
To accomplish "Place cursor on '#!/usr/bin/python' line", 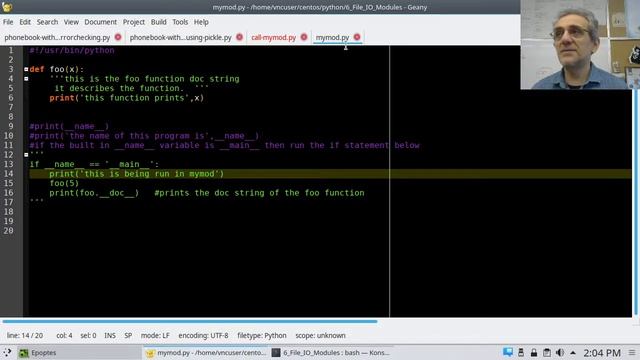I will point(72,50).
